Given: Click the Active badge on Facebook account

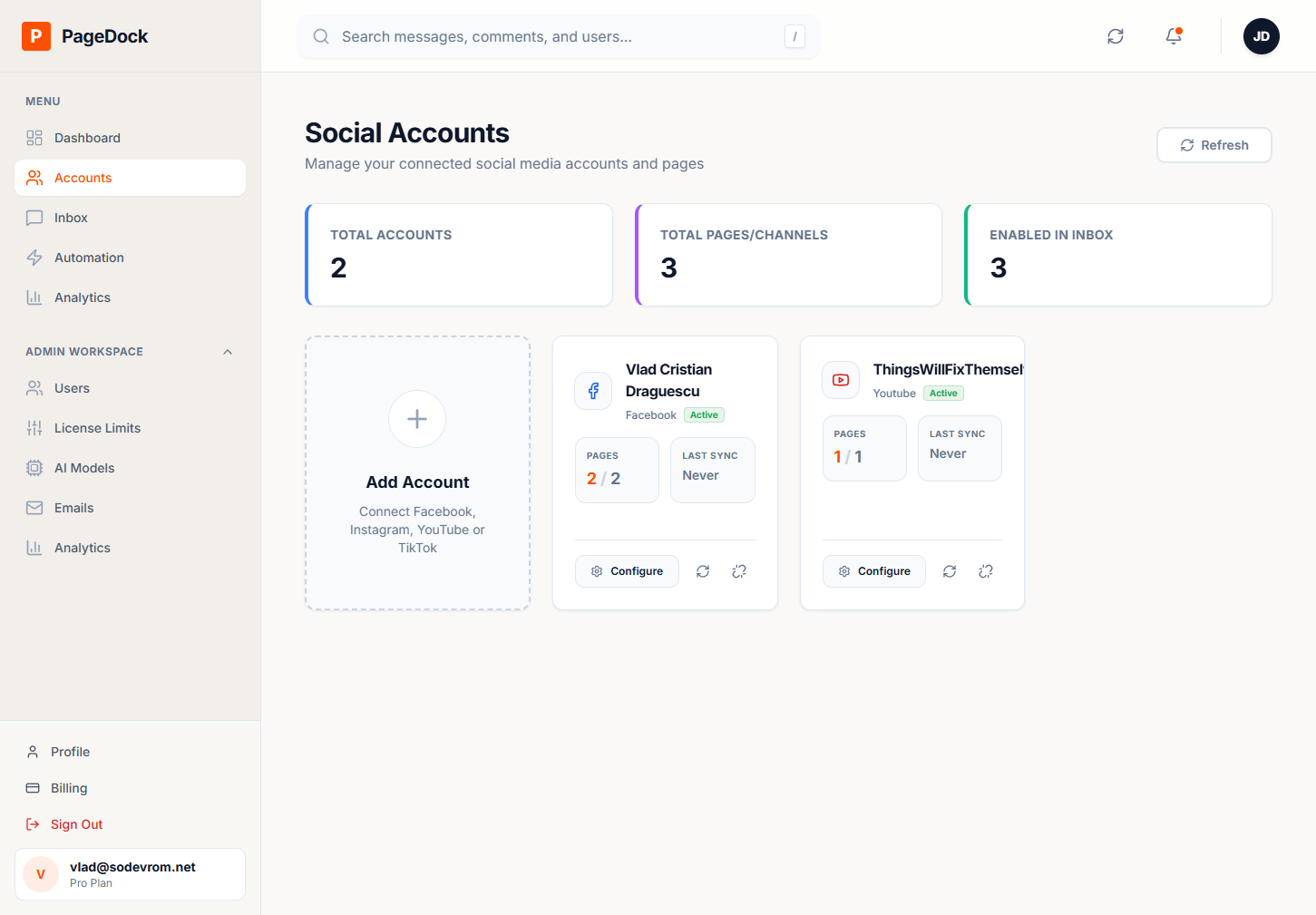Looking at the screenshot, I should [x=704, y=415].
